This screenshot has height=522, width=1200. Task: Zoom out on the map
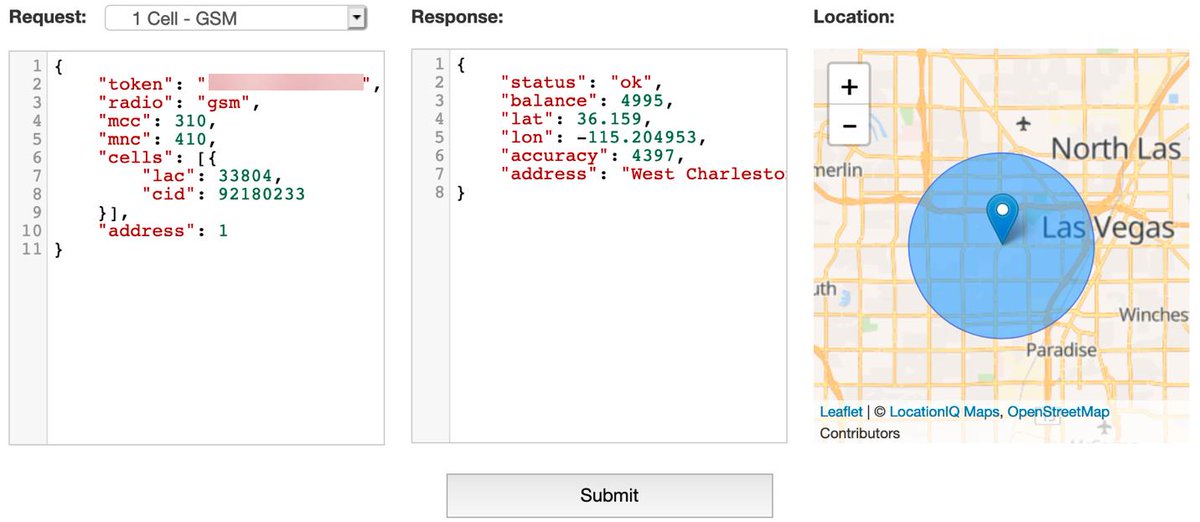click(x=849, y=126)
